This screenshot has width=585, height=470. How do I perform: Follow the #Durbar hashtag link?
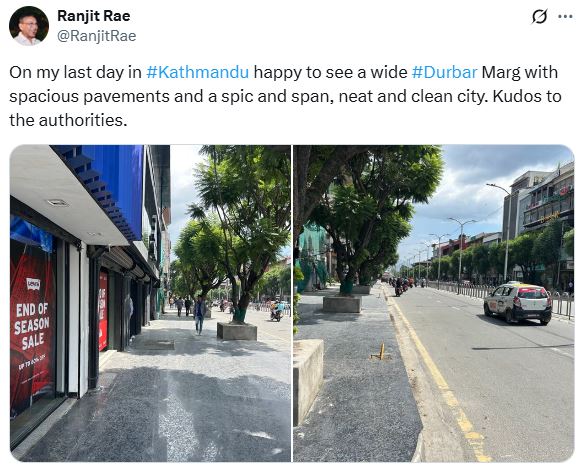click(444, 72)
